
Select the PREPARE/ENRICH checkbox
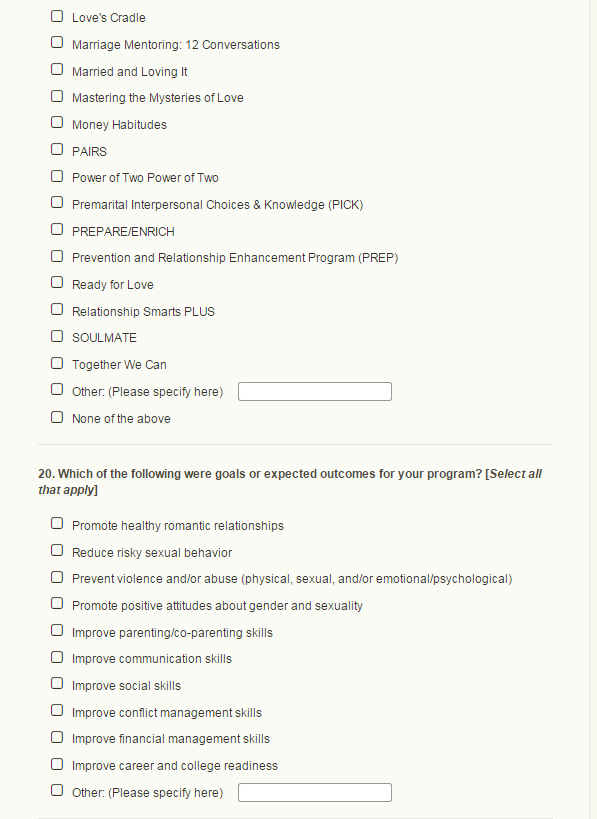point(57,229)
